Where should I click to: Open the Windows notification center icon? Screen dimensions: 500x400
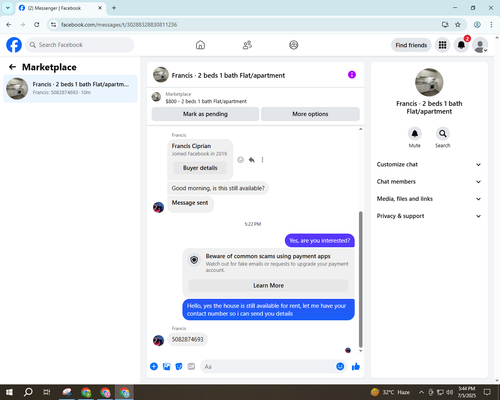click(487, 392)
